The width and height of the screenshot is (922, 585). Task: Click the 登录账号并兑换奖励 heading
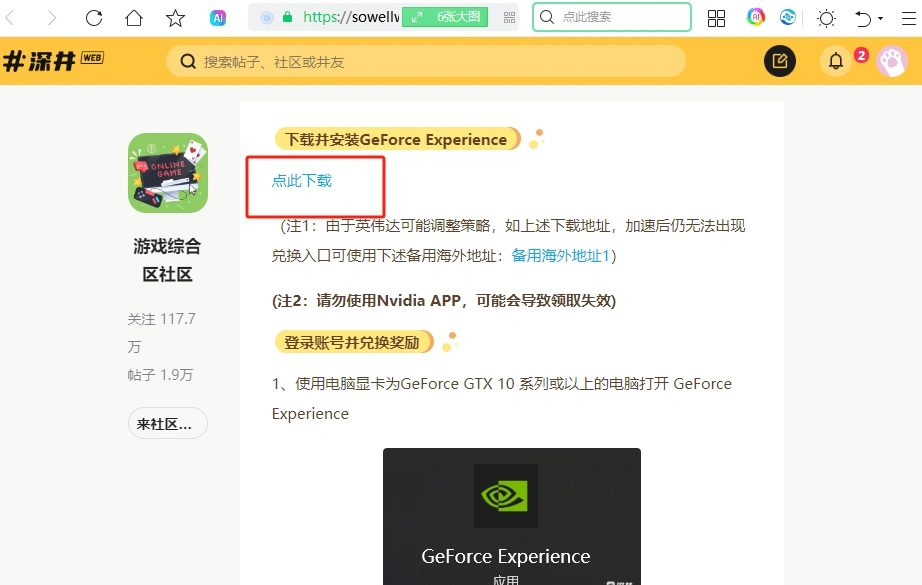pyautogui.click(x=353, y=342)
